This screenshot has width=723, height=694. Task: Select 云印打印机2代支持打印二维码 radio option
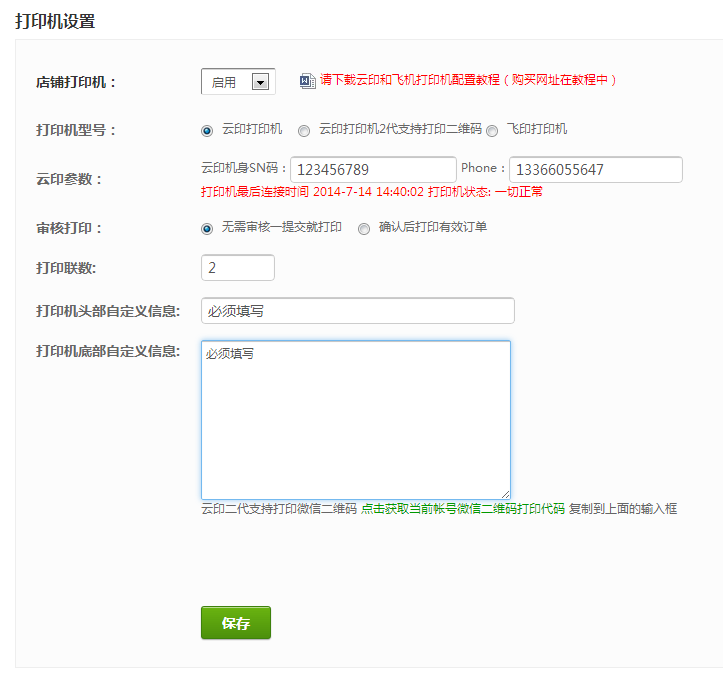(304, 130)
